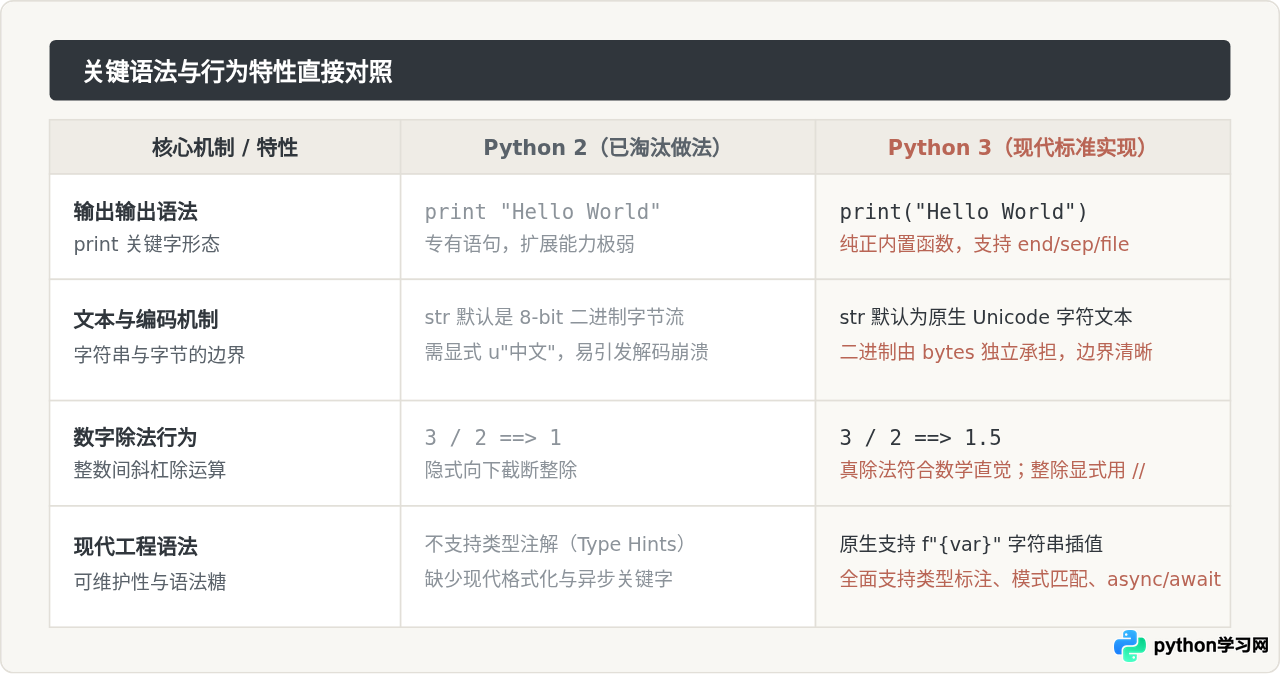This screenshot has width=1280, height=674.
Task: Click the code '3 / 2 ==> 1'
Action: click(493, 438)
